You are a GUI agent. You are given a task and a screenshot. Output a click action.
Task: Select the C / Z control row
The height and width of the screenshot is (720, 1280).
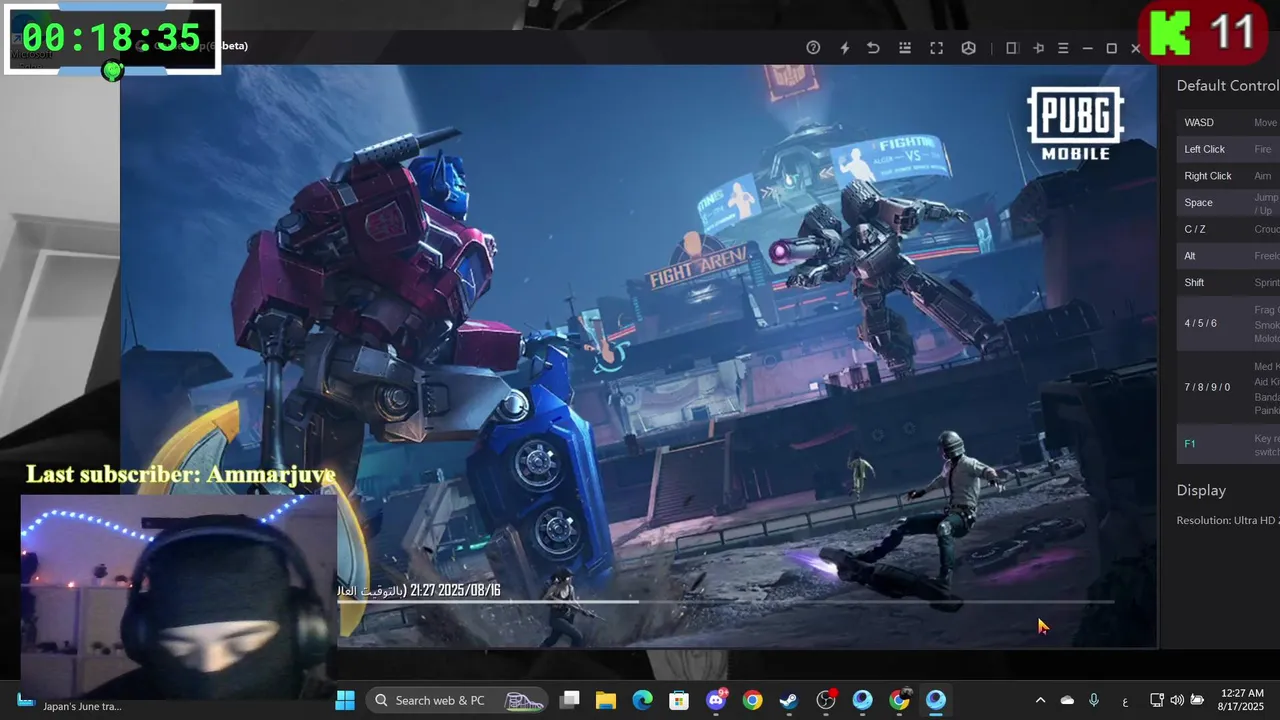coord(1228,229)
